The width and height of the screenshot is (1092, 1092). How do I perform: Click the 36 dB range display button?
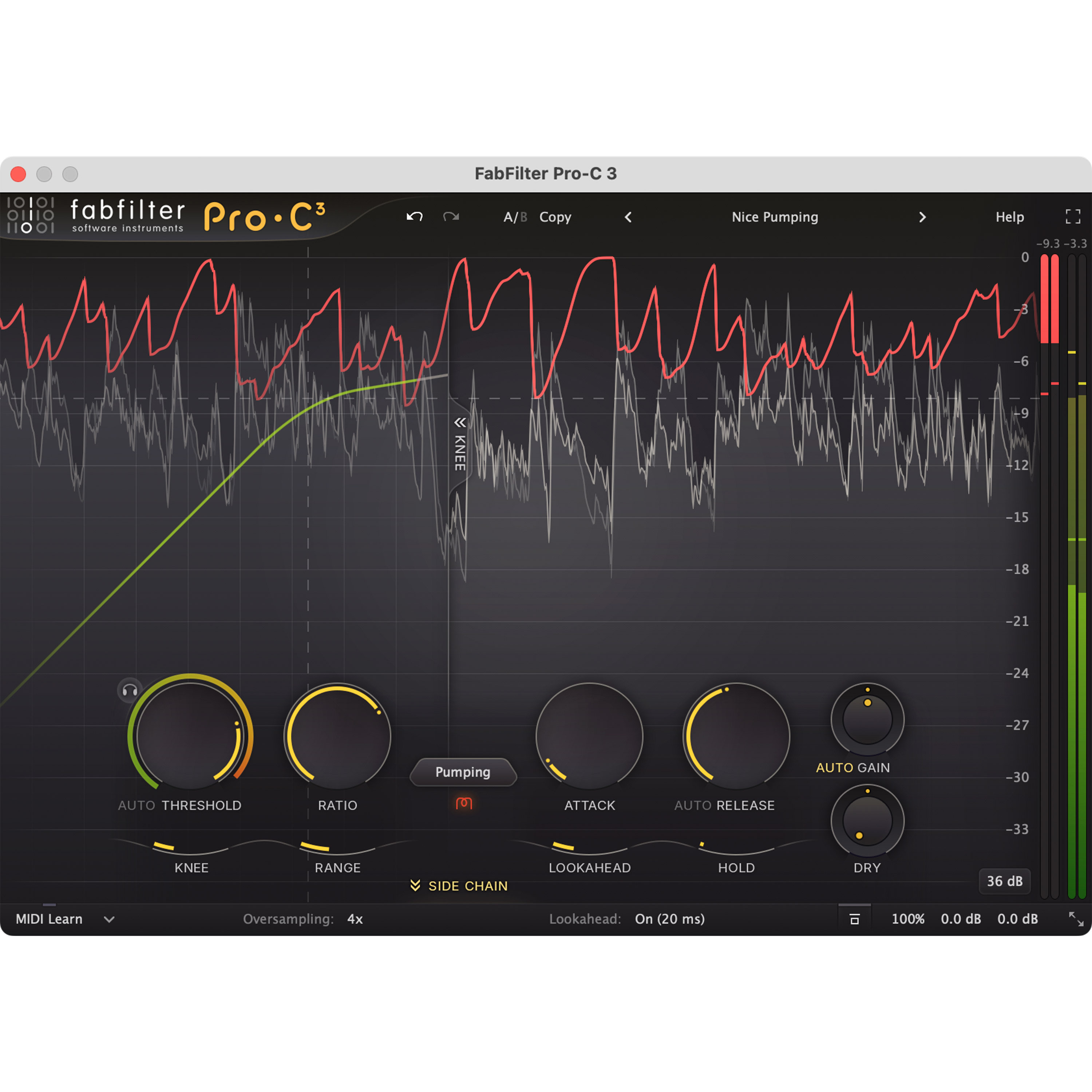pyautogui.click(x=1005, y=881)
